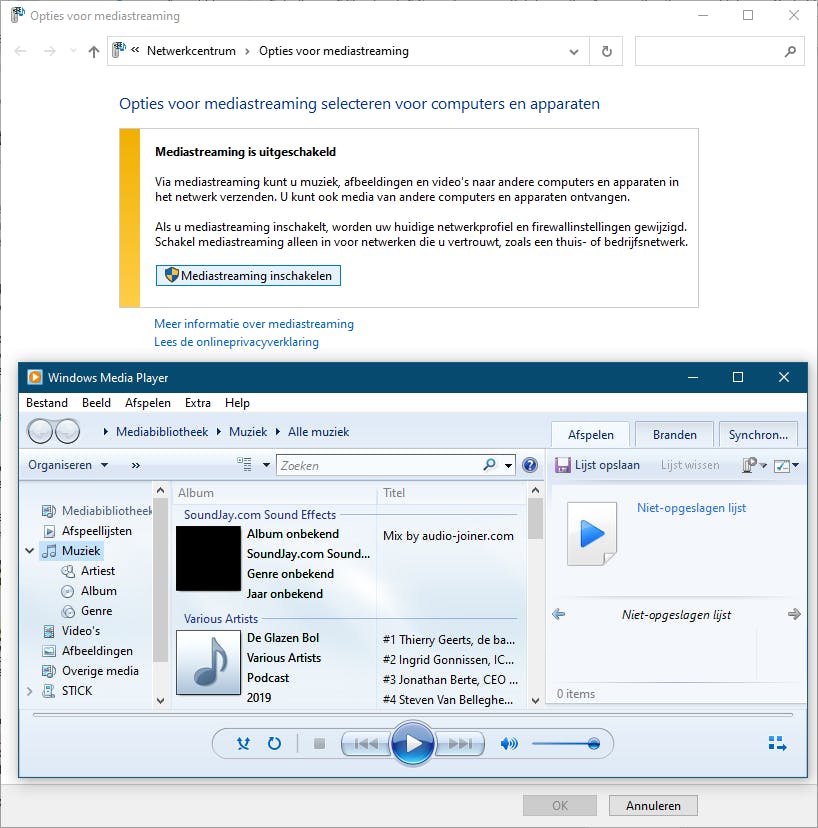818x828 pixels.
Task: Click the Stop playback button
Action: point(319,744)
